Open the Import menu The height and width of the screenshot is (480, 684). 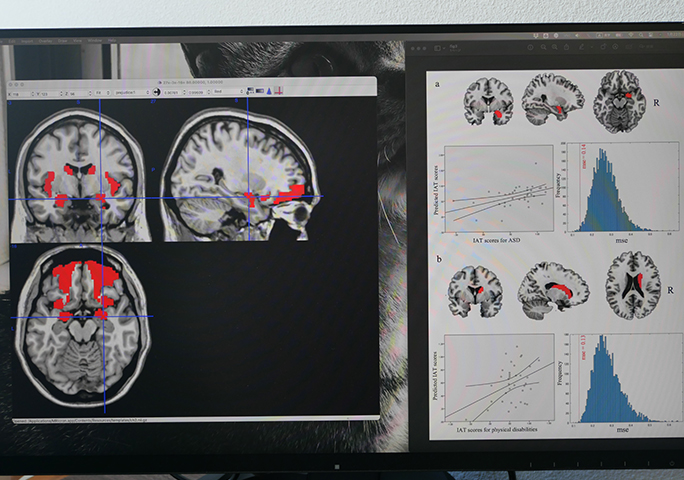pos(27,41)
